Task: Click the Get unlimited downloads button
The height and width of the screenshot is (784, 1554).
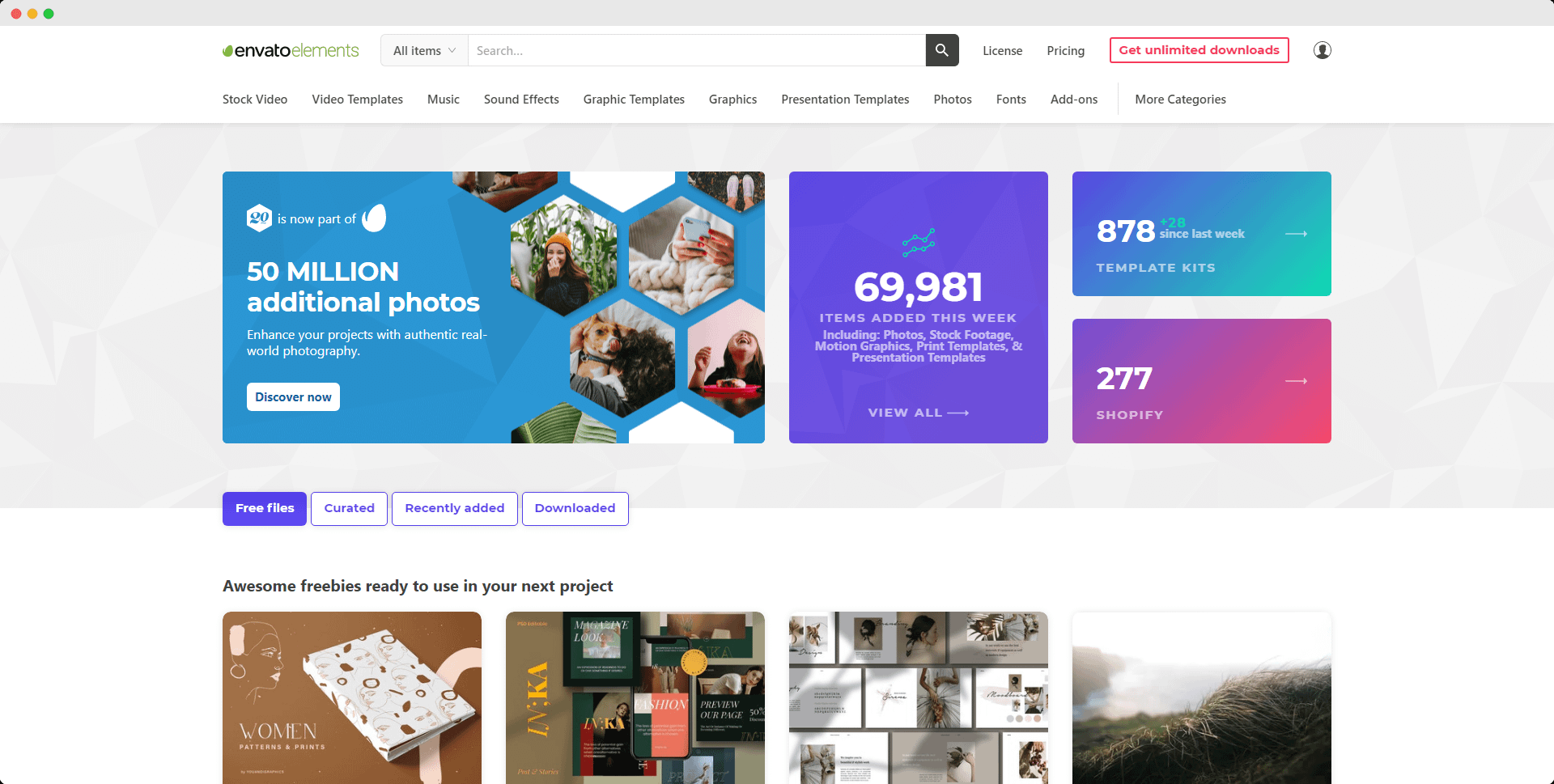Action: [1199, 50]
